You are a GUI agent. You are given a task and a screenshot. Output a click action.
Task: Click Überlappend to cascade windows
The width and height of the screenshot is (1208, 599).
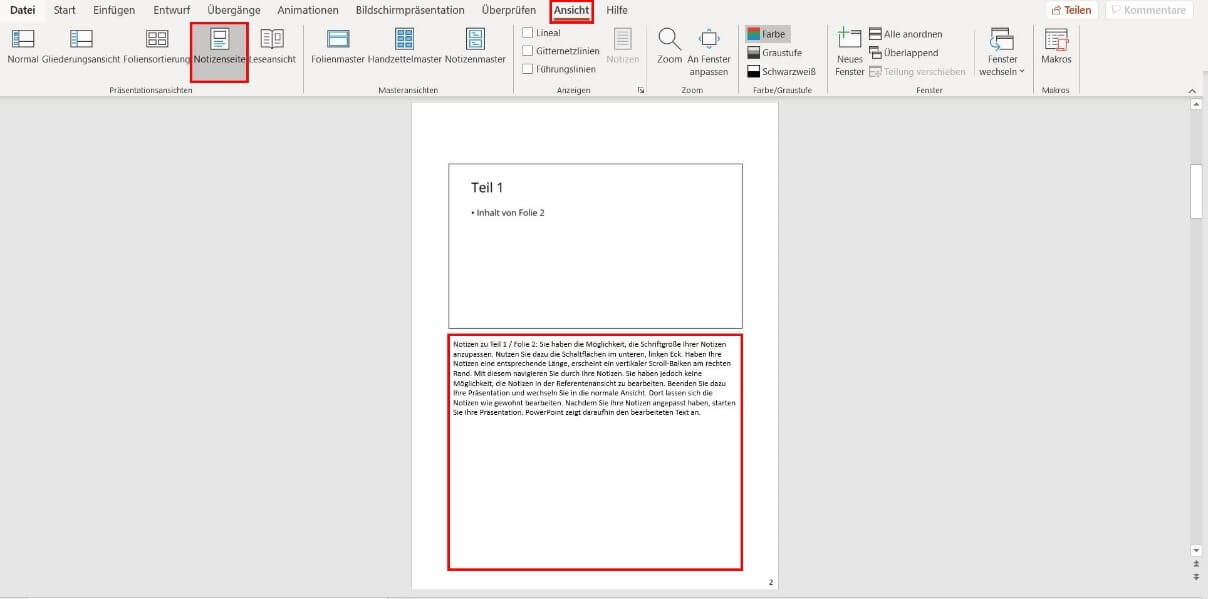(903, 53)
